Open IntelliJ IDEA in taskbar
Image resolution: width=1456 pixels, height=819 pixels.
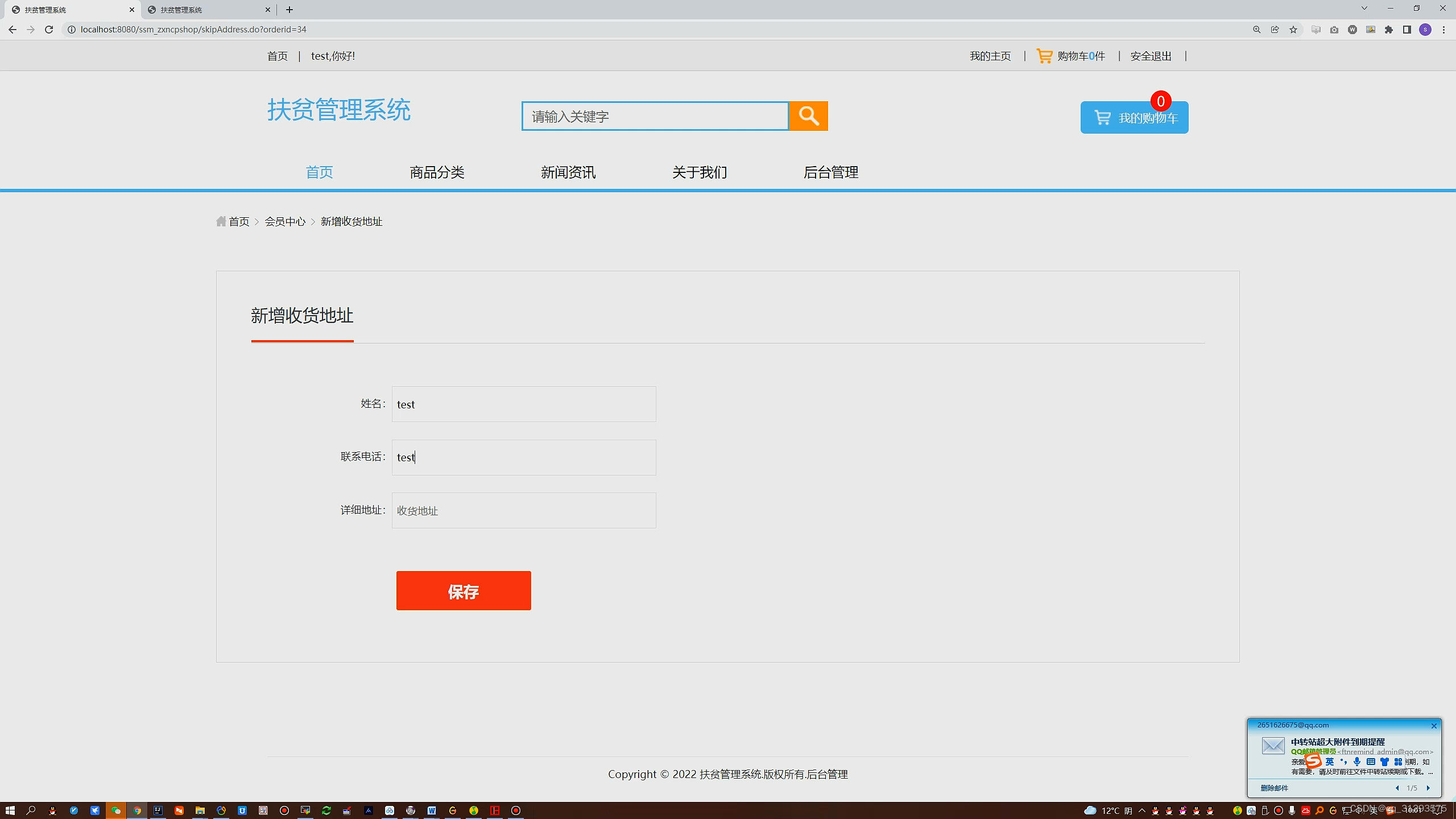pyautogui.click(x=158, y=810)
